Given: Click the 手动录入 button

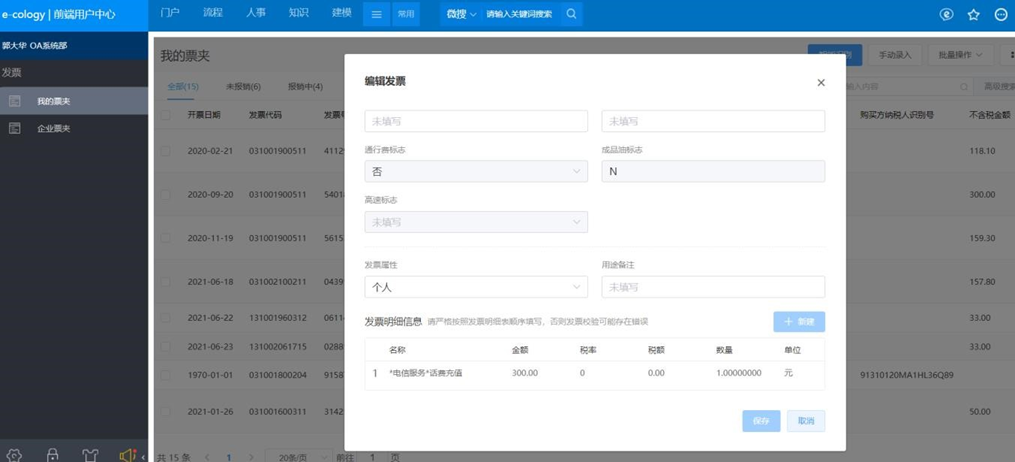Looking at the screenshot, I should click(x=895, y=55).
